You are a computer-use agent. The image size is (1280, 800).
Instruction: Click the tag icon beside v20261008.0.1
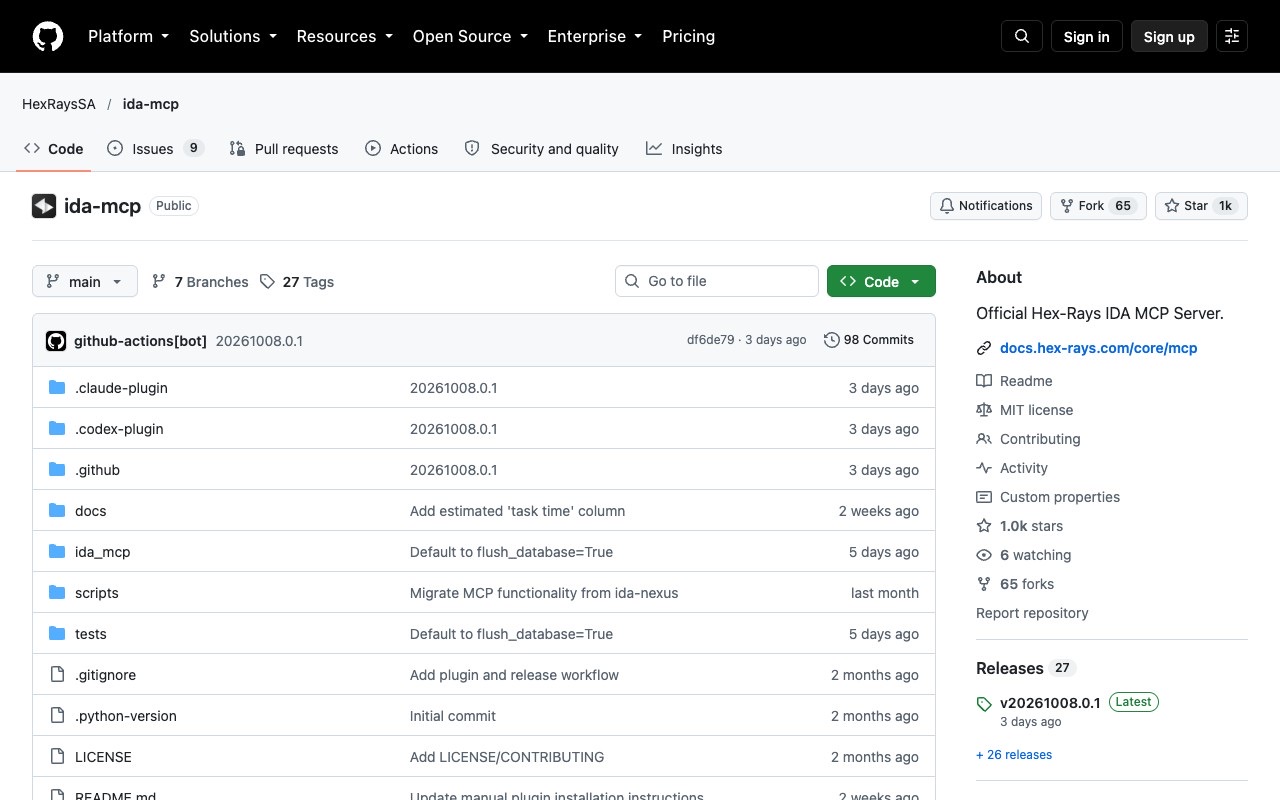click(984, 704)
